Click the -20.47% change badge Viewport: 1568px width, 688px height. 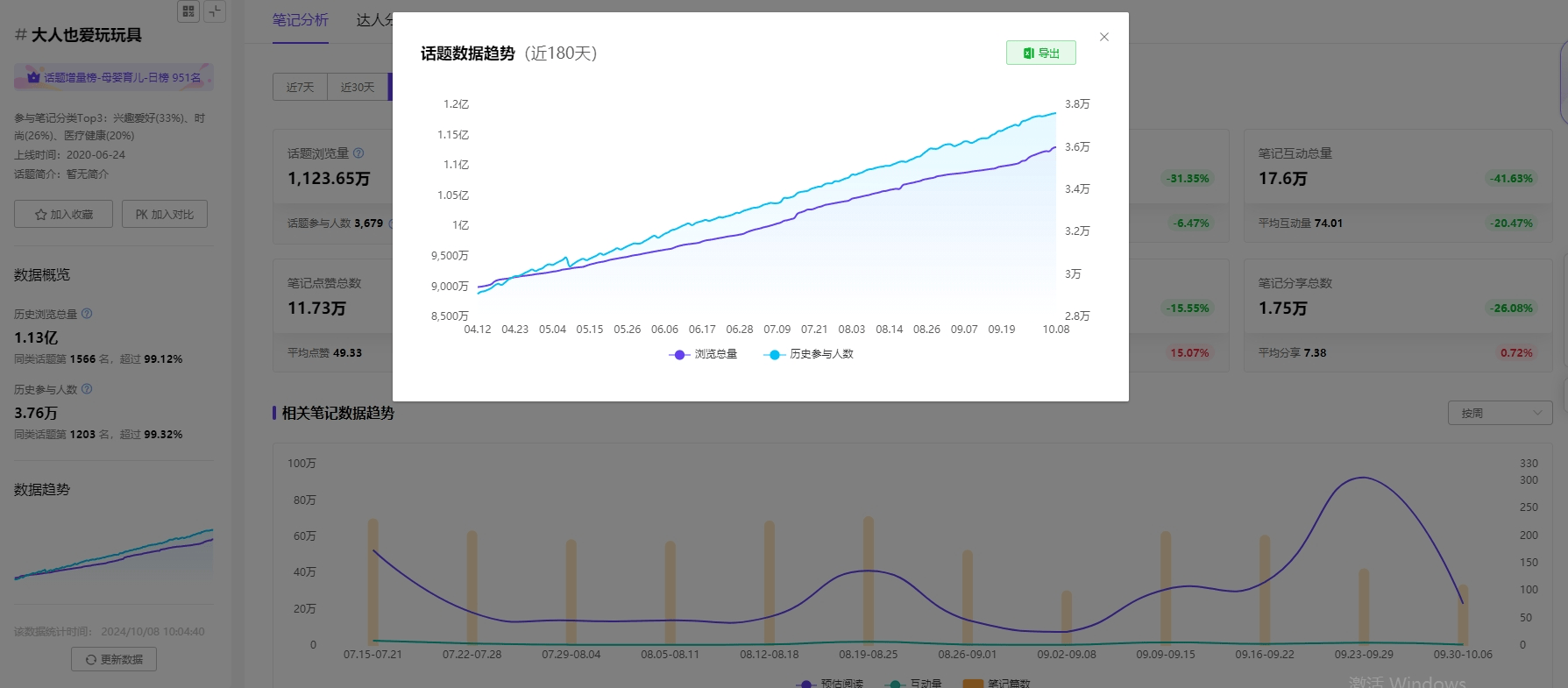pos(1512,223)
